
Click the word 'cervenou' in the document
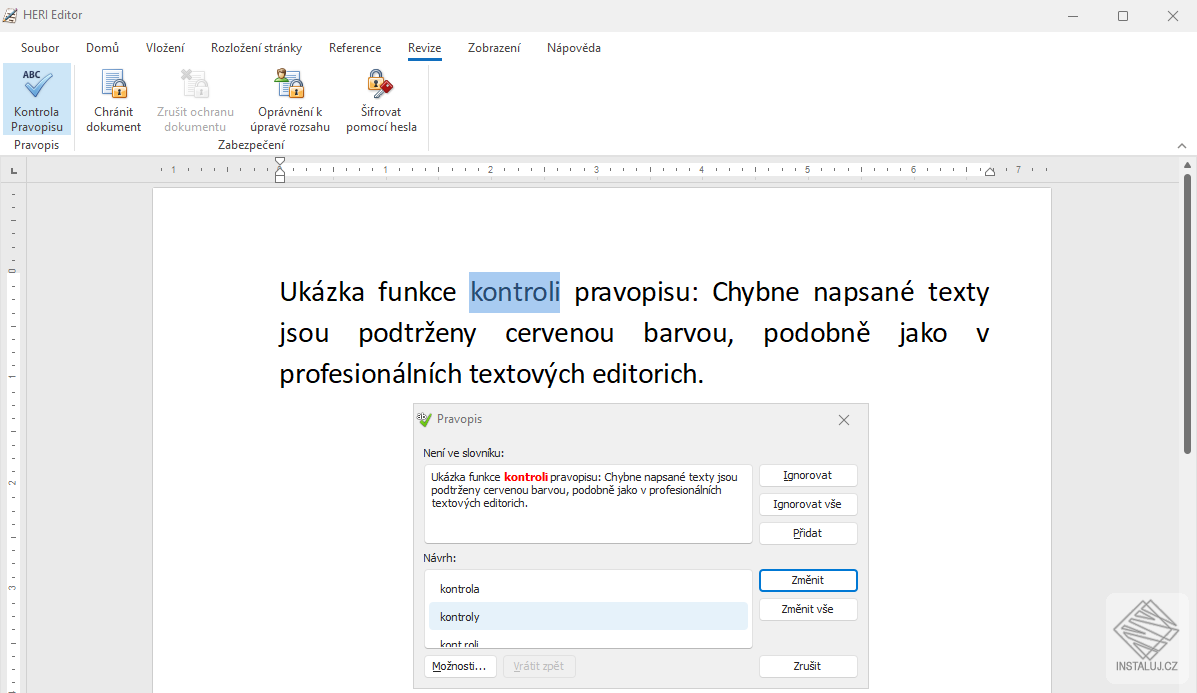[560, 333]
